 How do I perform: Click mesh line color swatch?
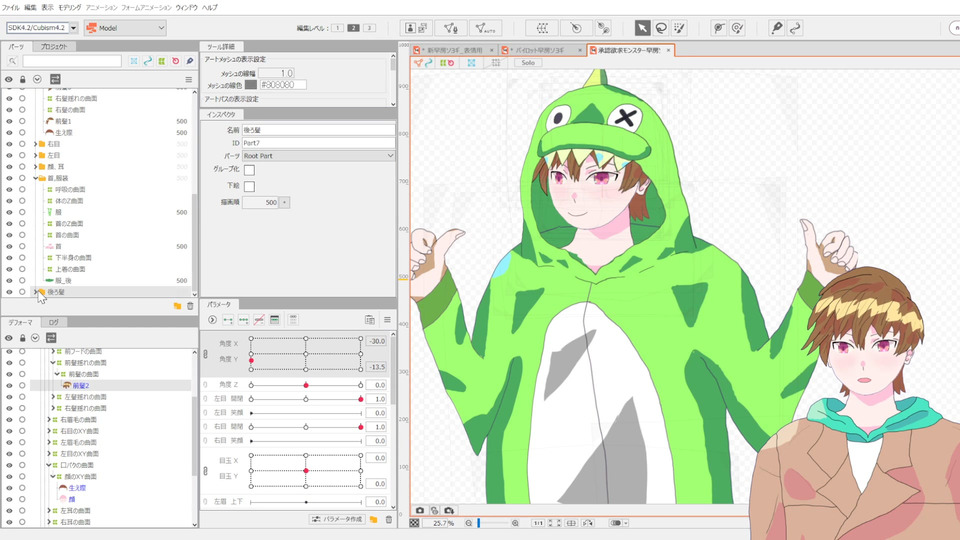click(250, 85)
